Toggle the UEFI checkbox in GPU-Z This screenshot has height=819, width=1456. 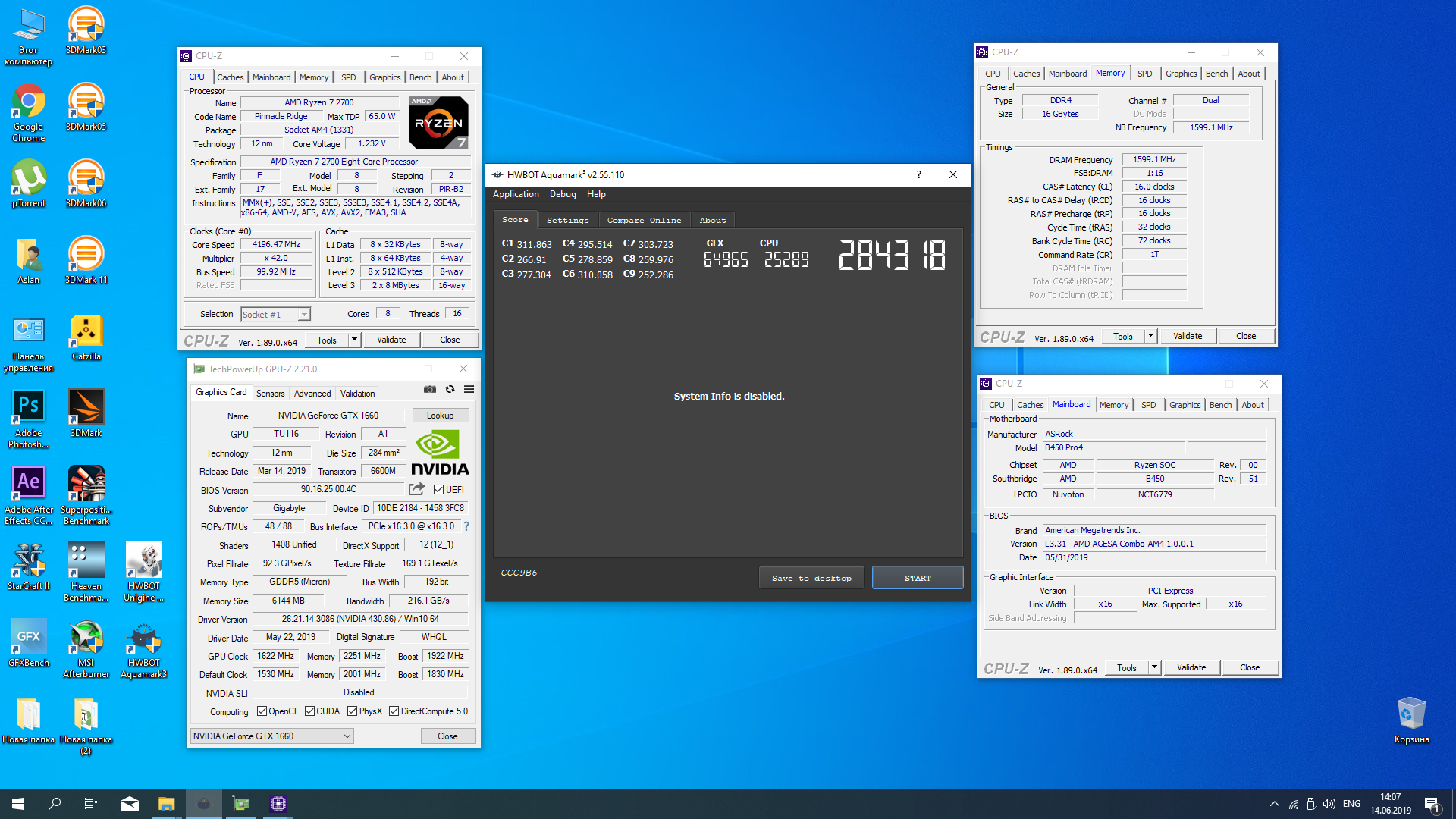438,489
